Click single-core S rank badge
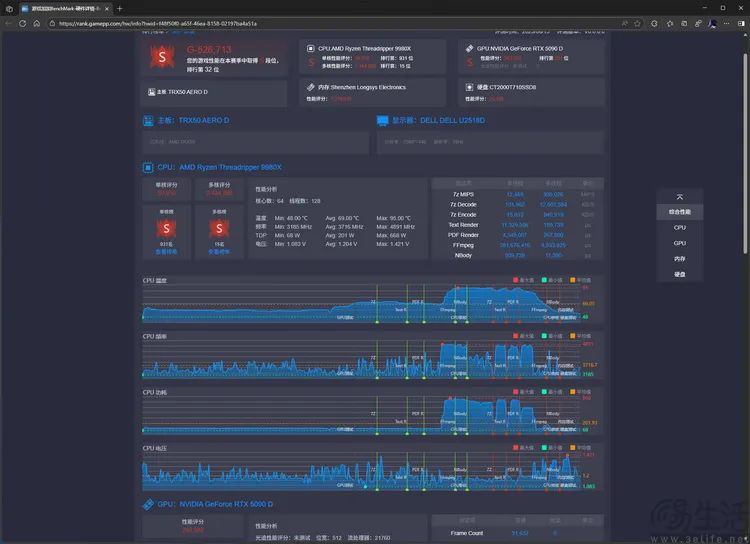Viewport: 750px width, 544px height. [x=166, y=229]
